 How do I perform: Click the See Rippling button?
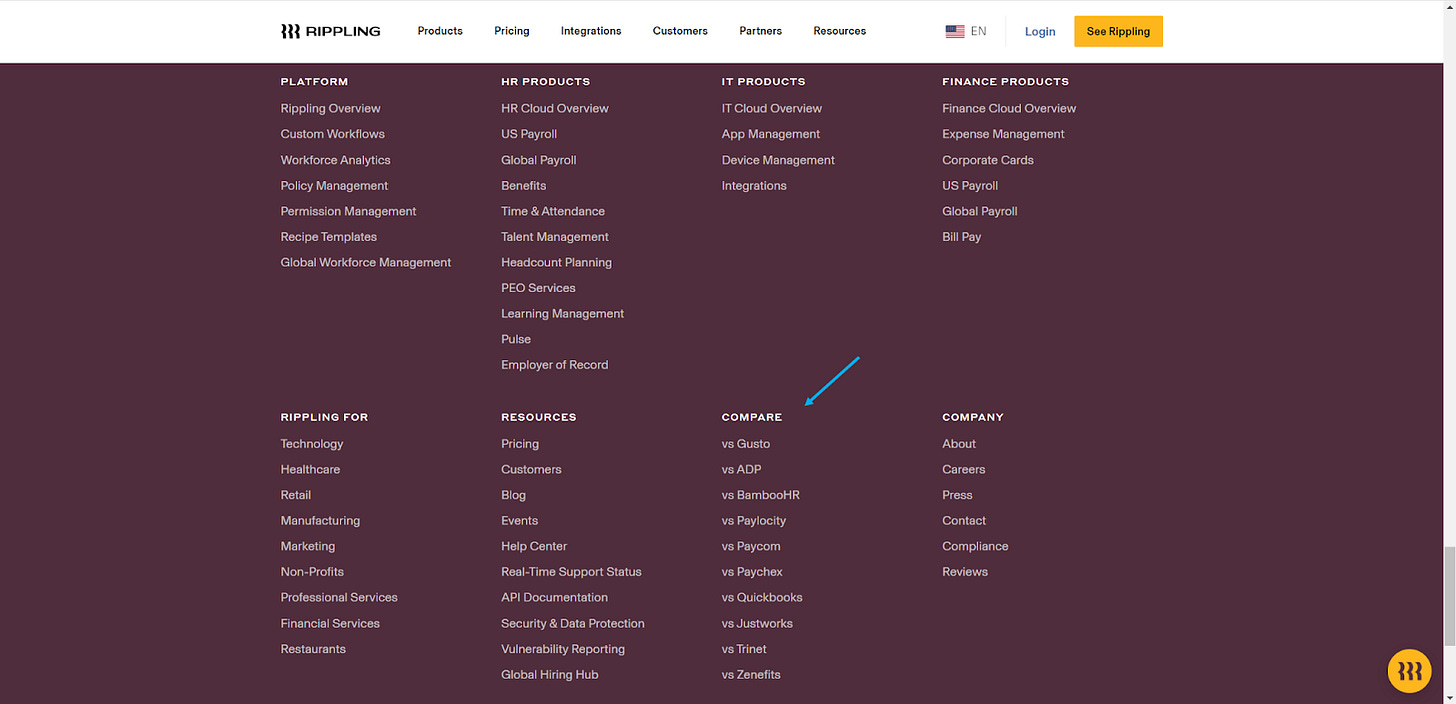point(1118,31)
